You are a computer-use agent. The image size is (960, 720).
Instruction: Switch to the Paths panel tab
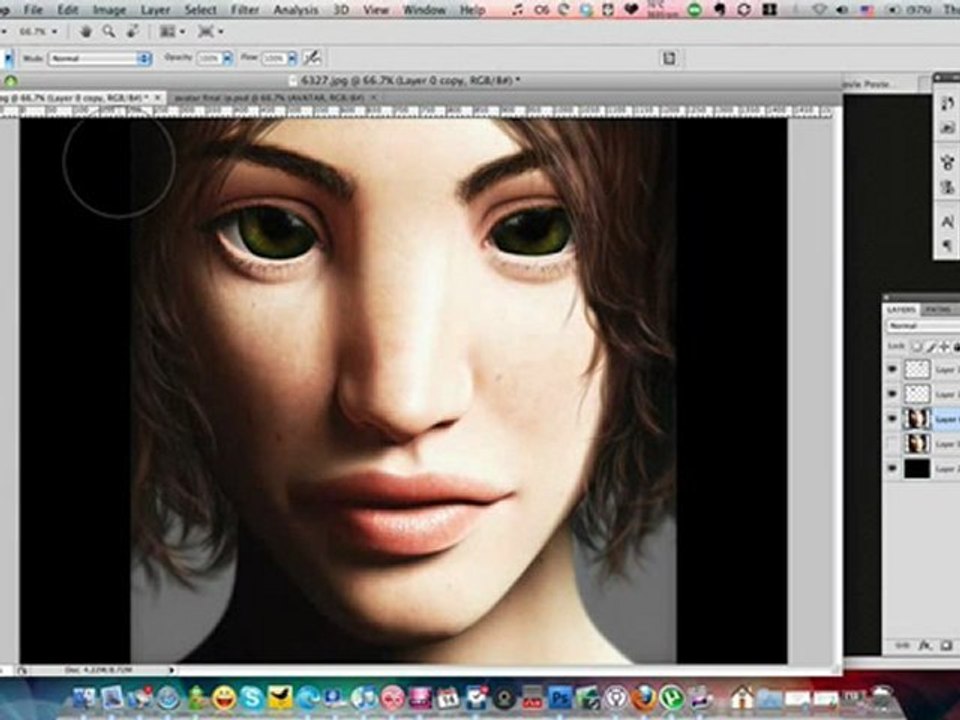pos(940,310)
